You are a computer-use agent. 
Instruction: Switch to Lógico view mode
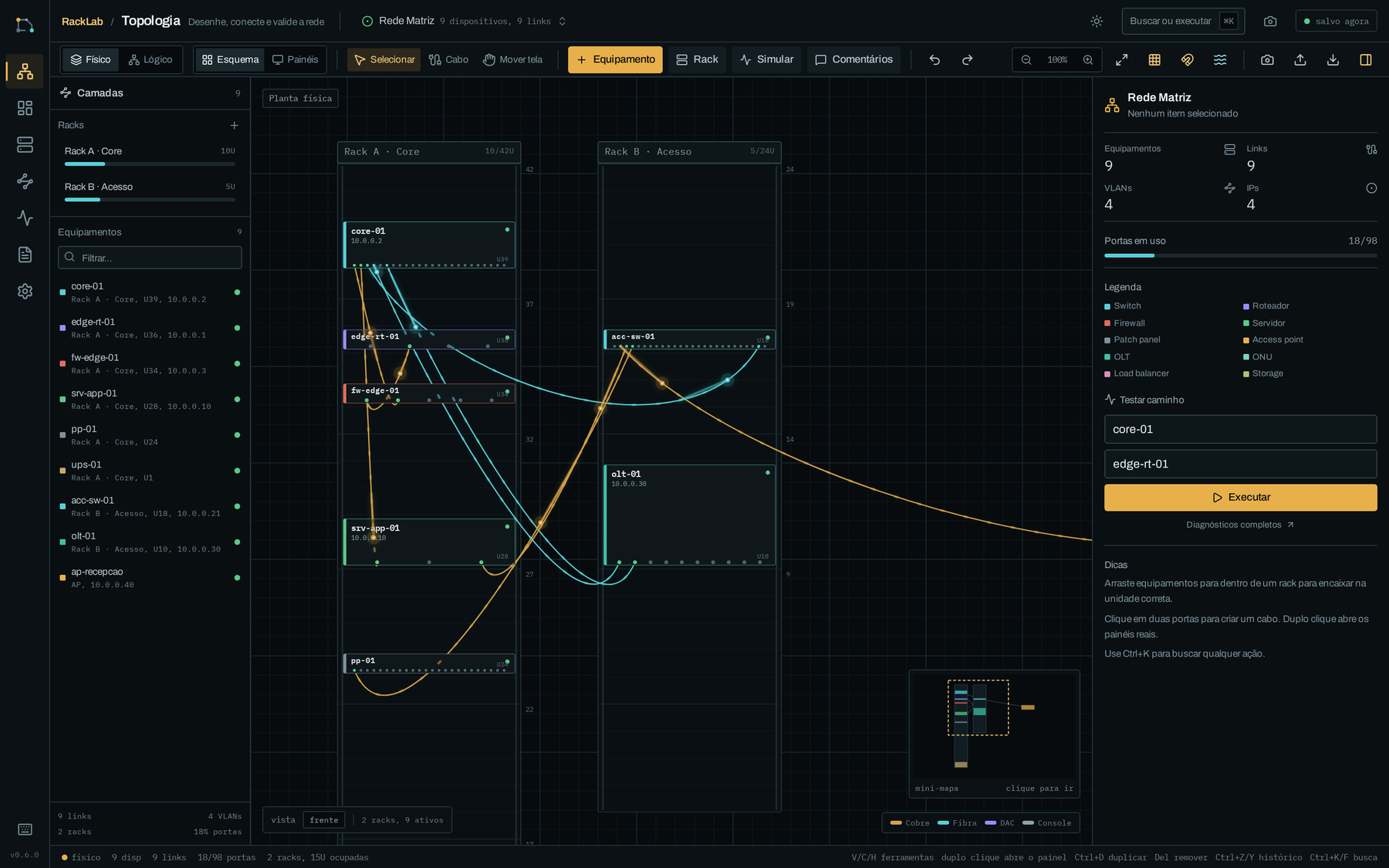coord(150,59)
